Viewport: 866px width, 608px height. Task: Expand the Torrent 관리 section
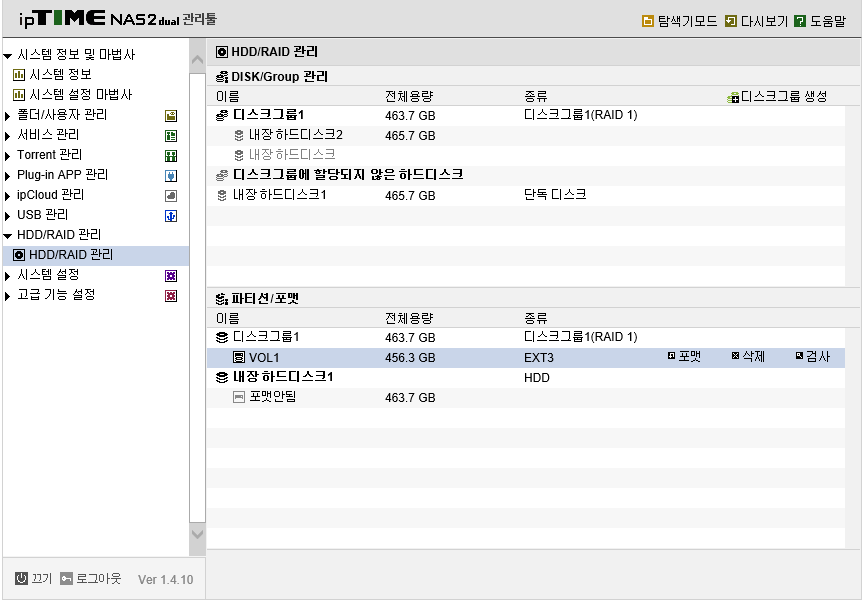[x=7, y=156]
